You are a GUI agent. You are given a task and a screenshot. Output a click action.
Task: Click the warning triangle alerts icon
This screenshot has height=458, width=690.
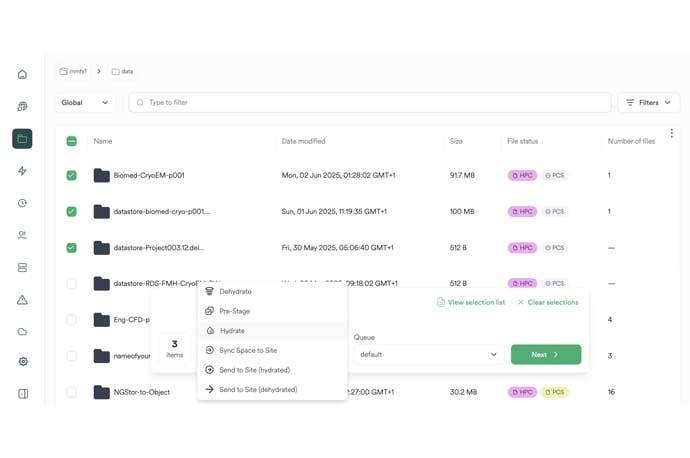(22, 299)
